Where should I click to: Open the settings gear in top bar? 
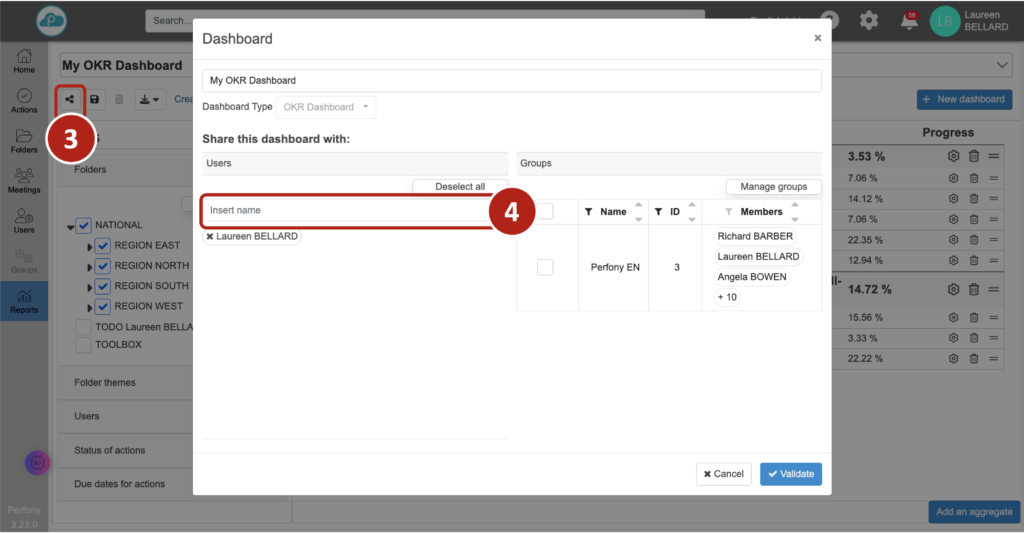pyautogui.click(x=869, y=21)
